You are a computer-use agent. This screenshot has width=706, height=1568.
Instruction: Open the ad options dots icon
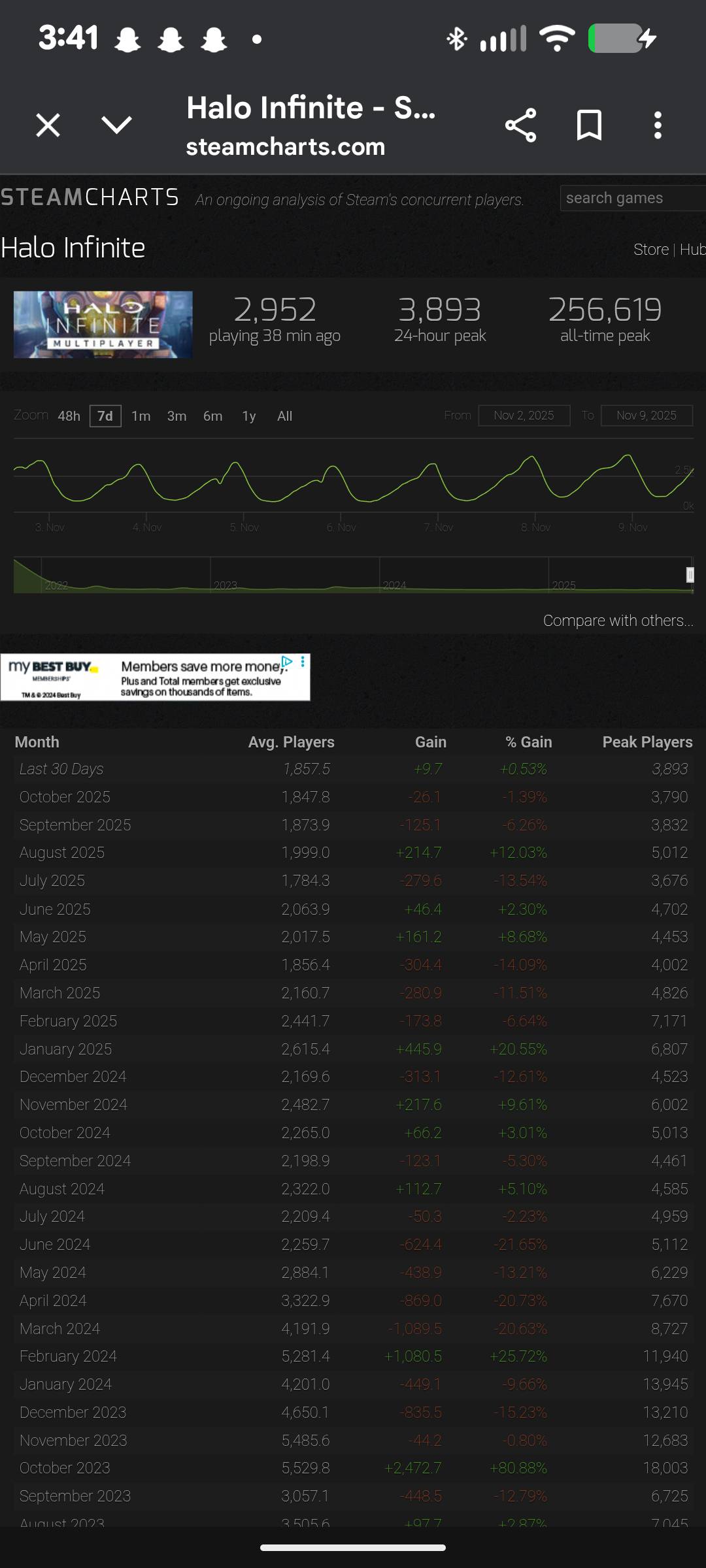click(303, 662)
